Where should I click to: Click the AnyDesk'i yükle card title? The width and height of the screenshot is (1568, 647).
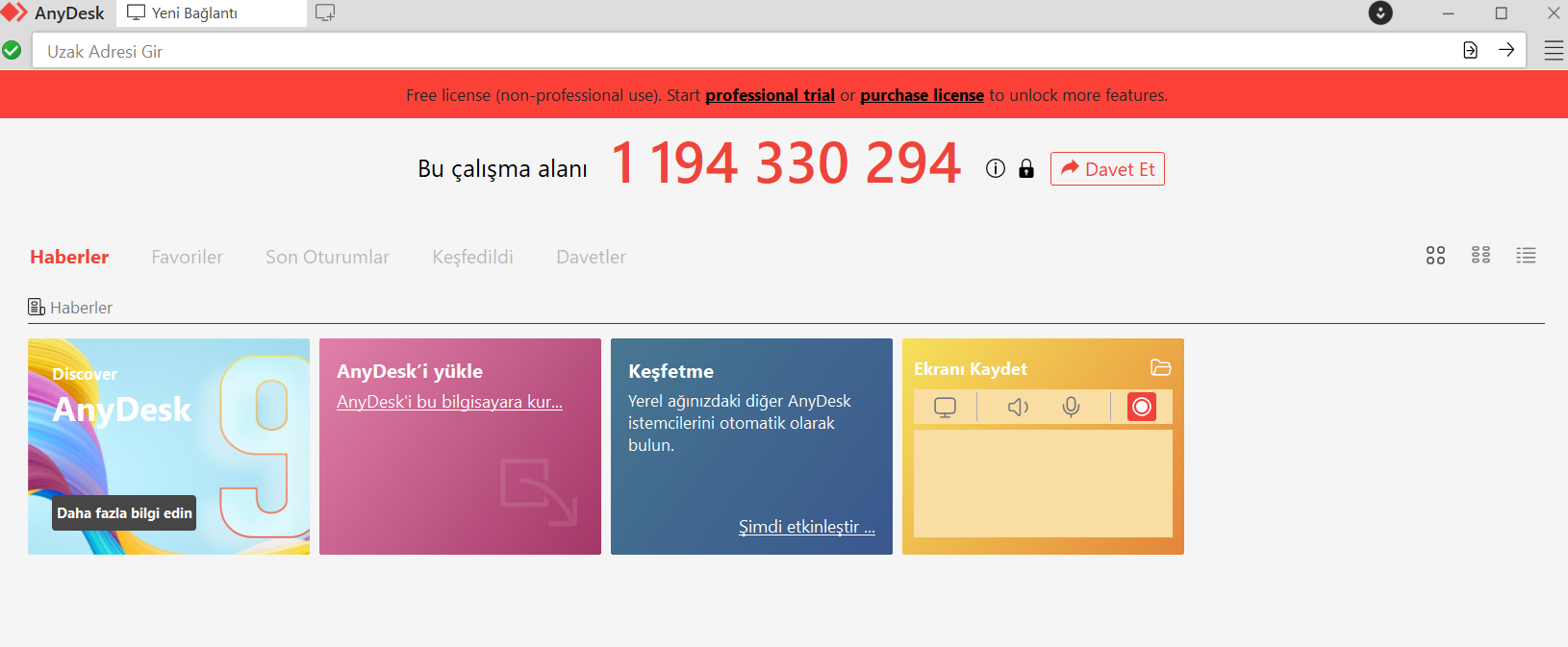click(410, 371)
